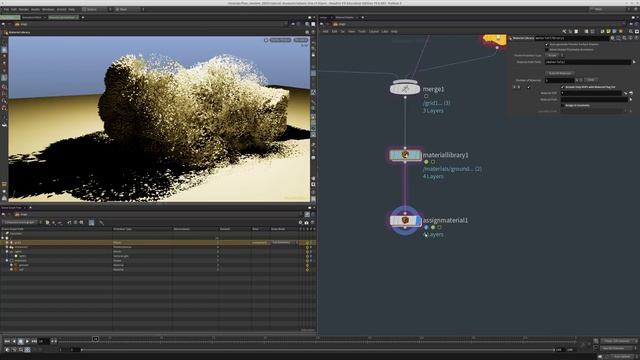Click the back arrow in network path bar

click(322, 24)
